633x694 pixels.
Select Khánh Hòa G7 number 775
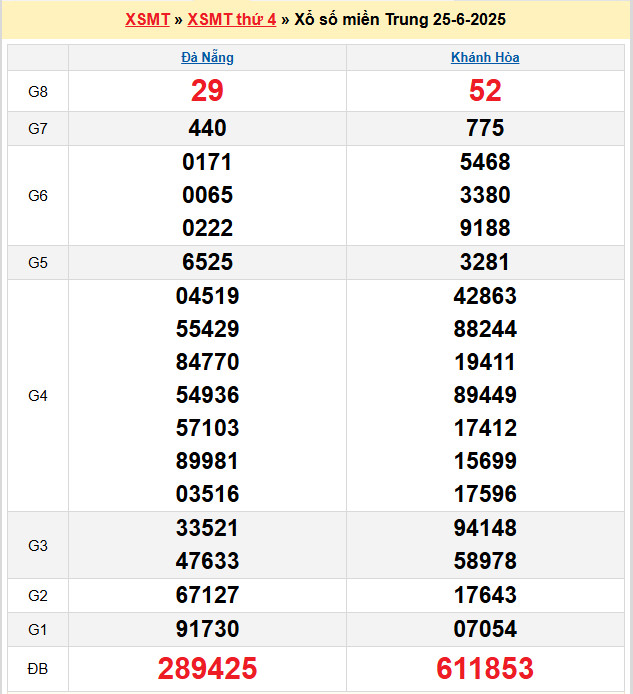[485, 128]
